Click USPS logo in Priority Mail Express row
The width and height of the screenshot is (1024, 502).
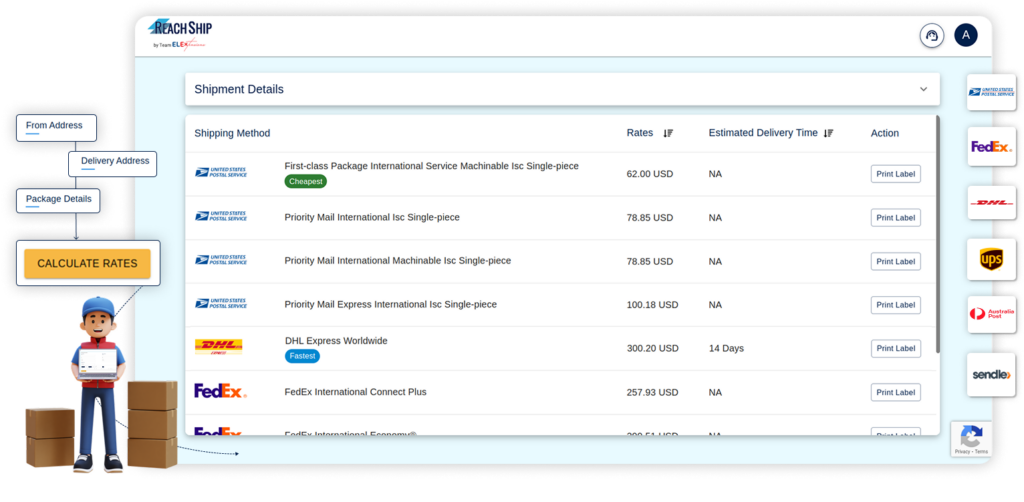(221, 304)
